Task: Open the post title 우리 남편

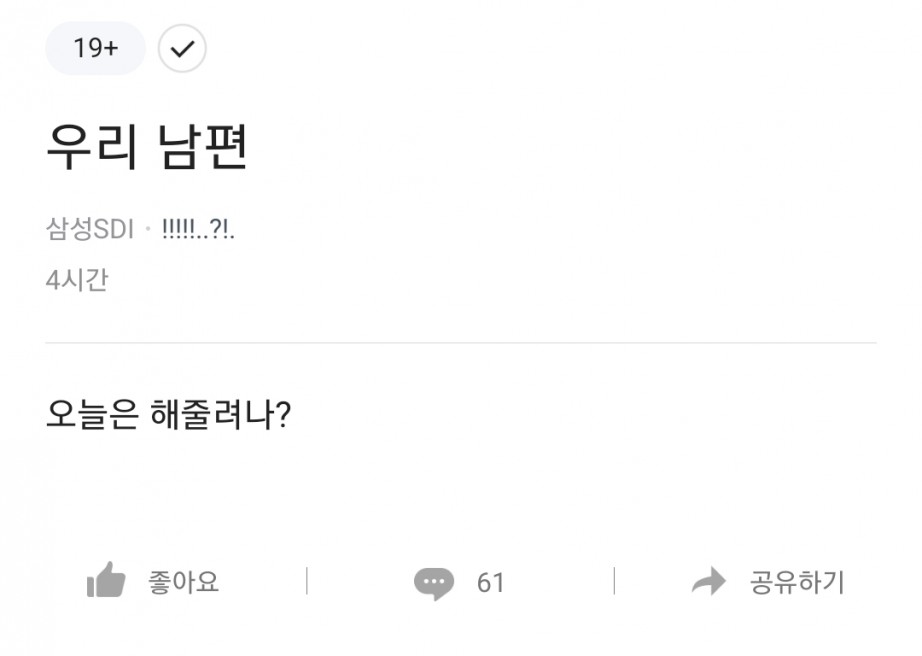Action: pyautogui.click(x=146, y=147)
